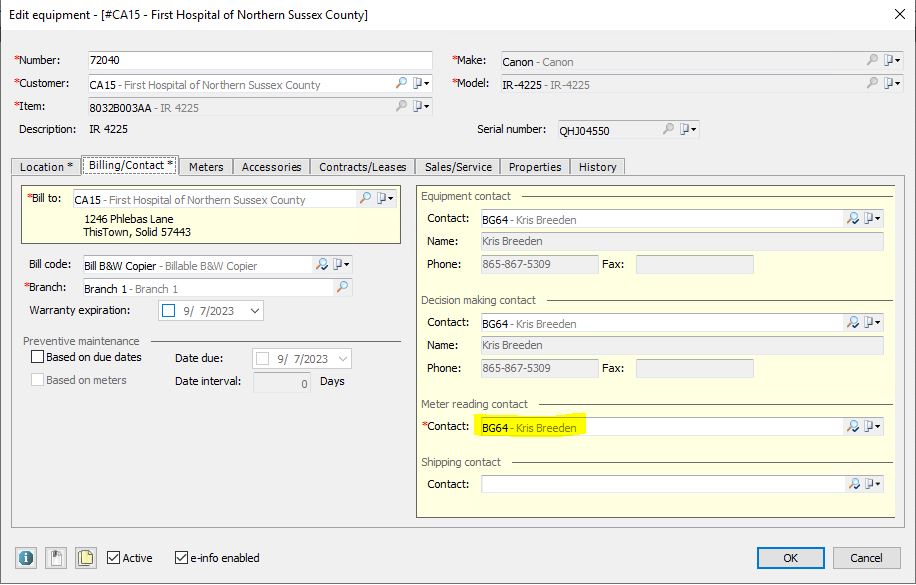
Task: Open the Make field flag dropdown
Action: pos(891,60)
